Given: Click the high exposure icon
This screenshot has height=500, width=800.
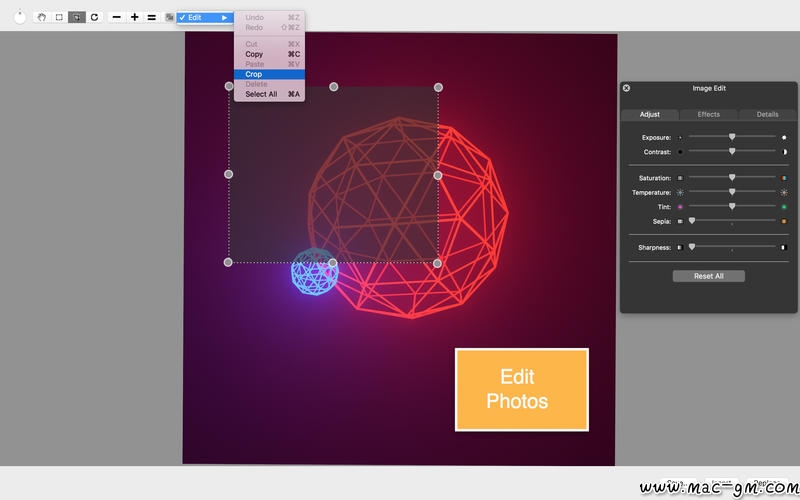Looking at the screenshot, I should (784, 137).
